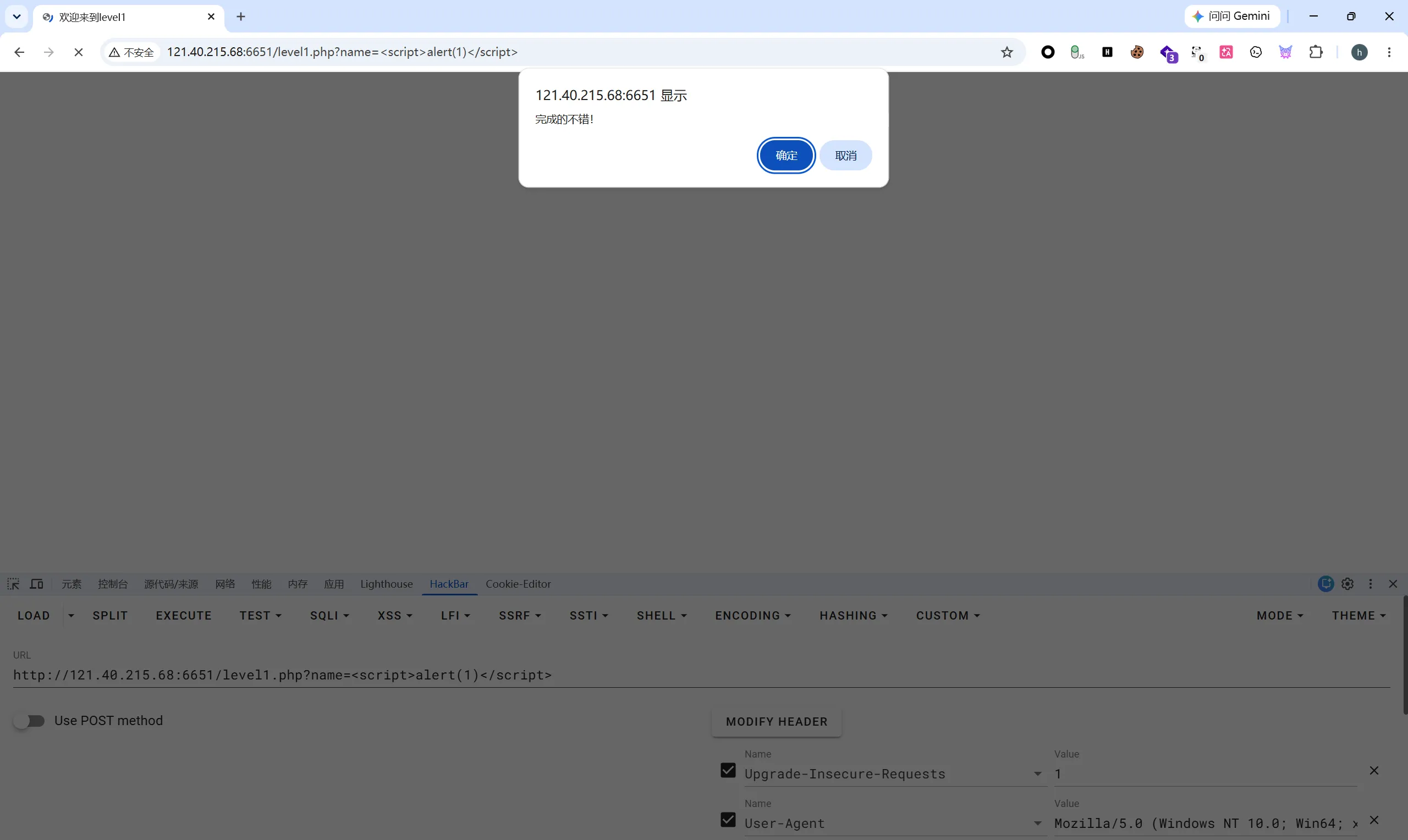Open the tab search dropdown arrow

tap(17, 16)
